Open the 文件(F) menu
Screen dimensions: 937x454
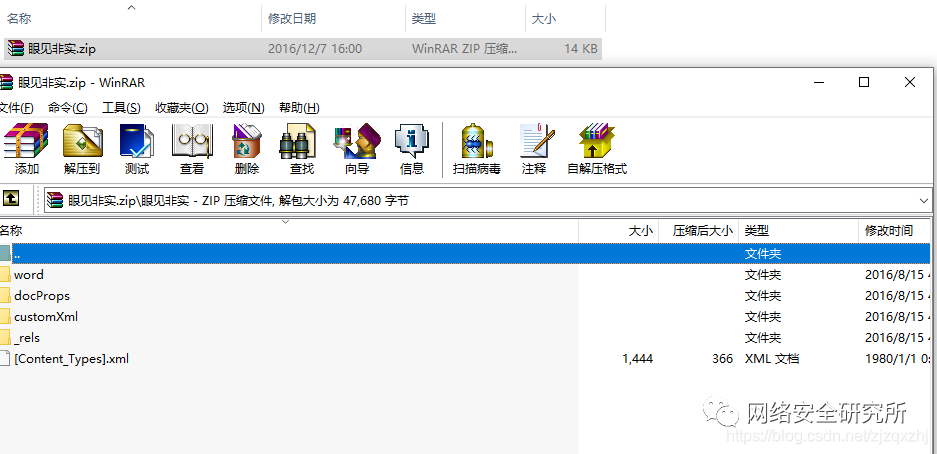[16, 108]
